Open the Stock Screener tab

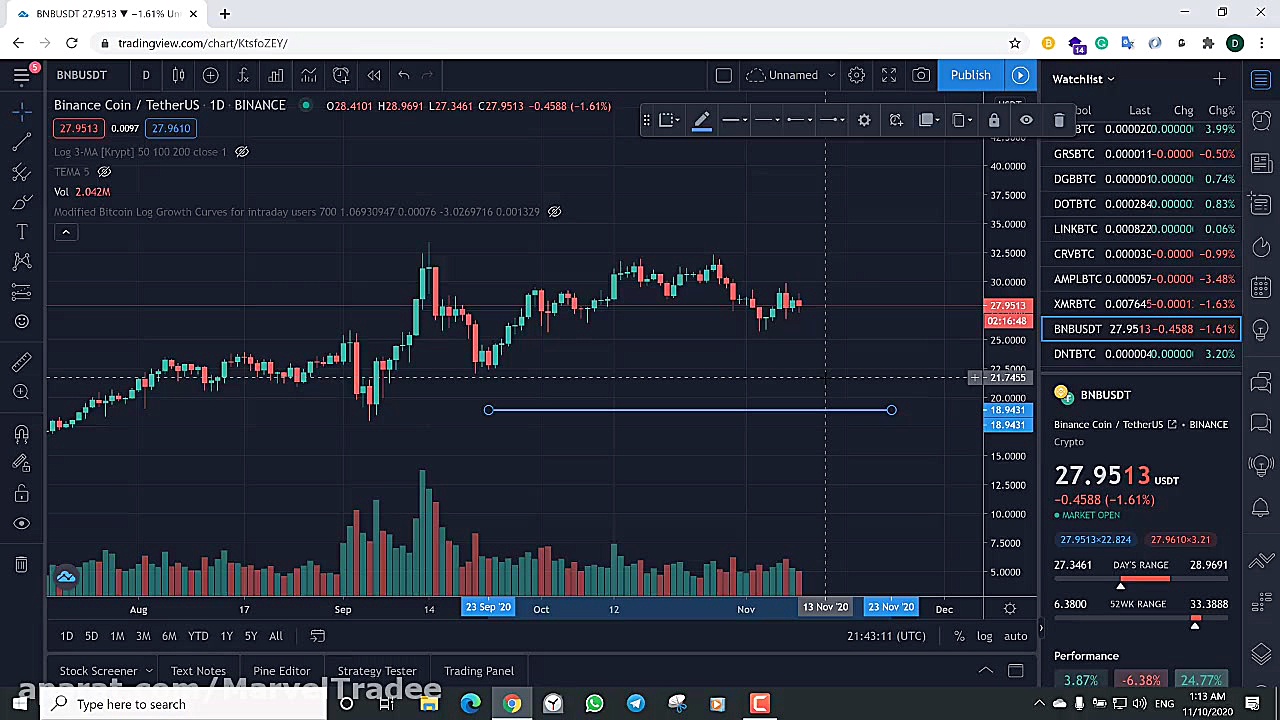coord(105,671)
